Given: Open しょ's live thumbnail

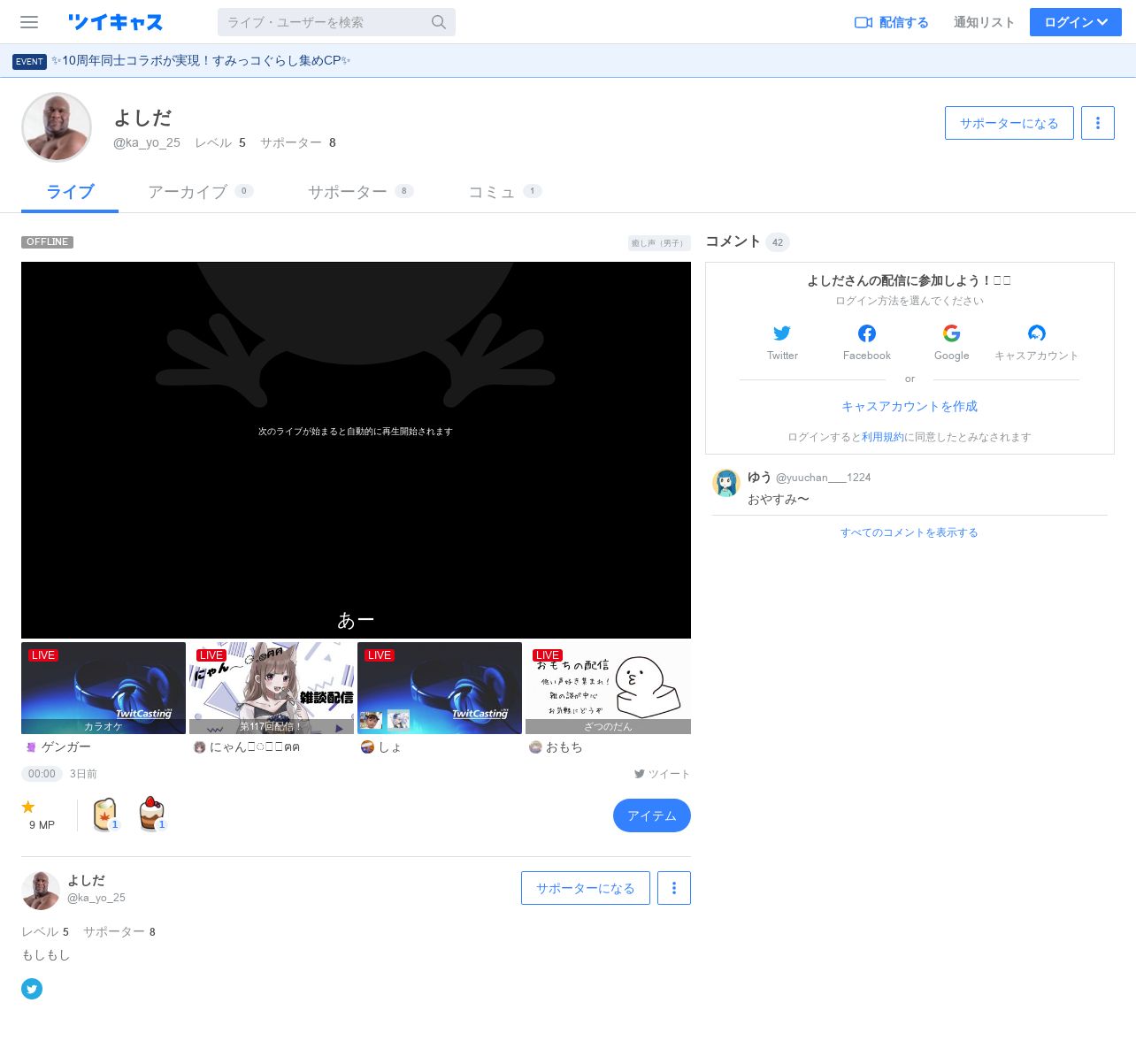Looking at the screenshot, I should pos(440,688).
